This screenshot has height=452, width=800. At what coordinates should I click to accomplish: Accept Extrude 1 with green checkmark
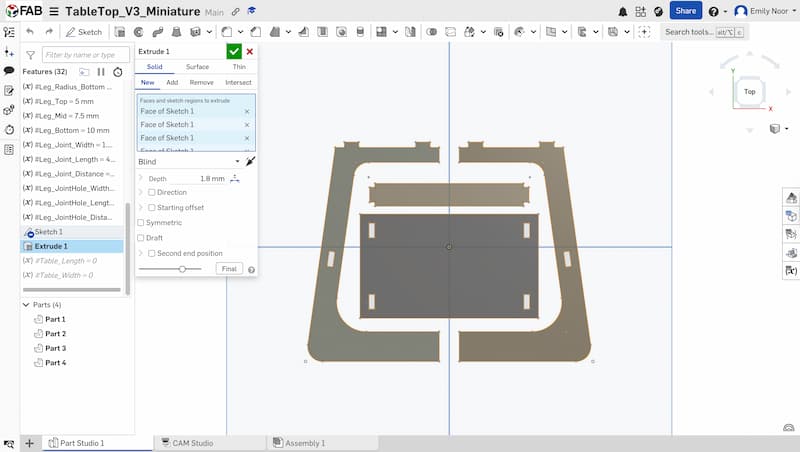pyautogui.click(x=234, y=51)
